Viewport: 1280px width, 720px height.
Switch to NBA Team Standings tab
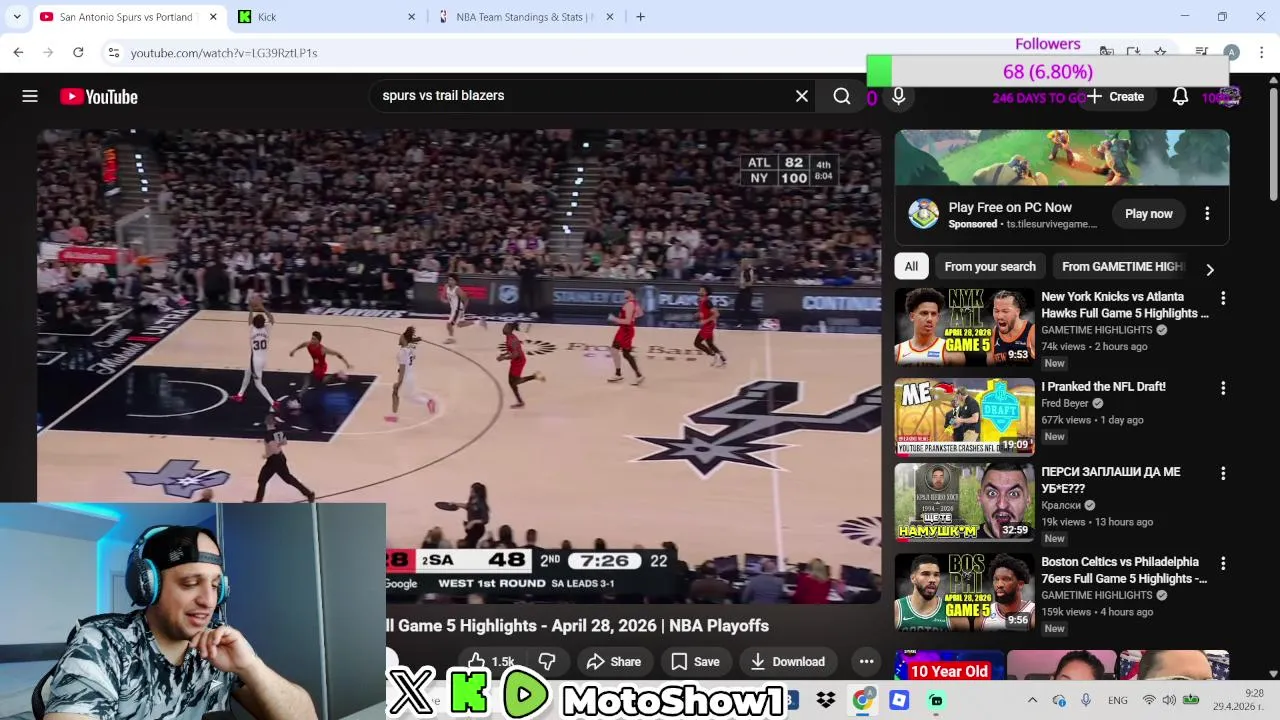[525, 16]
